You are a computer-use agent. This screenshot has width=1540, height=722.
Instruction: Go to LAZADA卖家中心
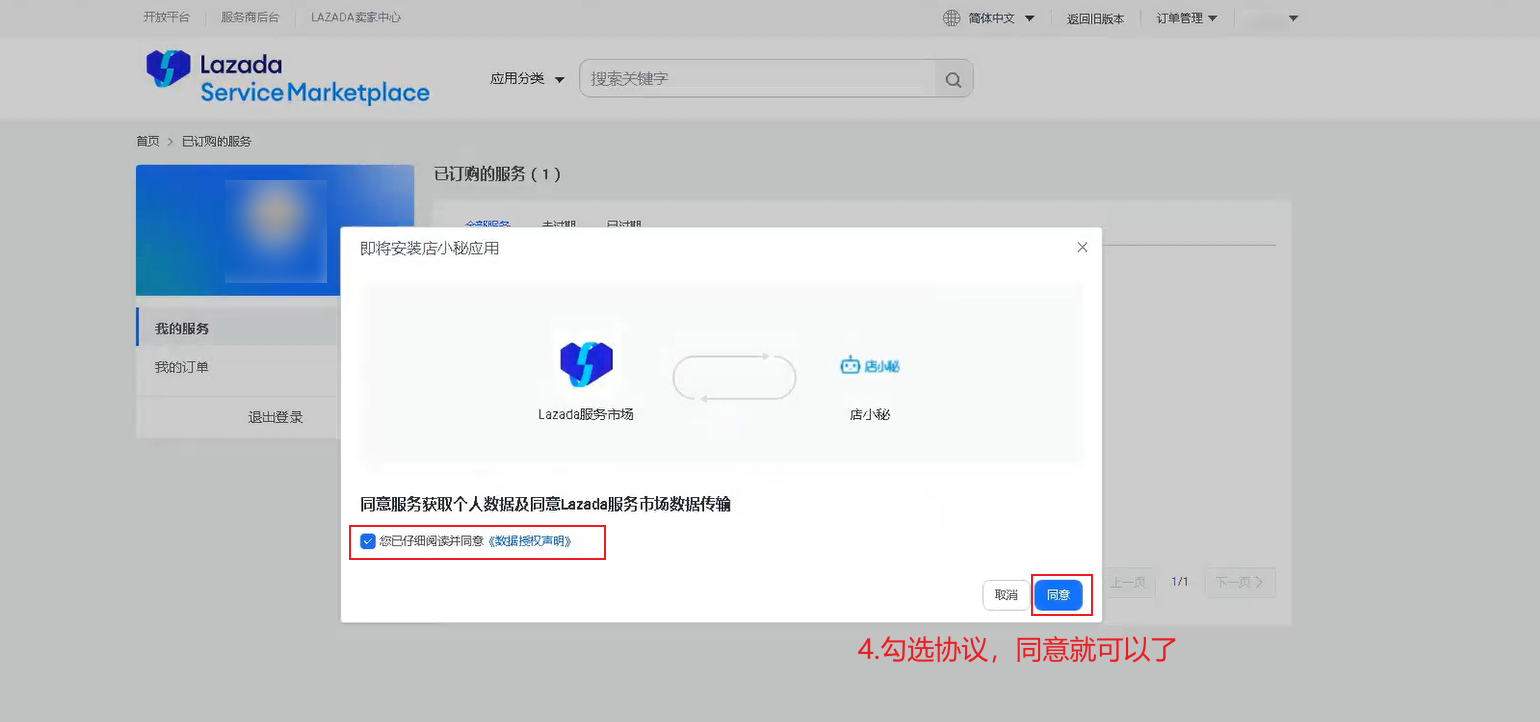tap(356, 18)
